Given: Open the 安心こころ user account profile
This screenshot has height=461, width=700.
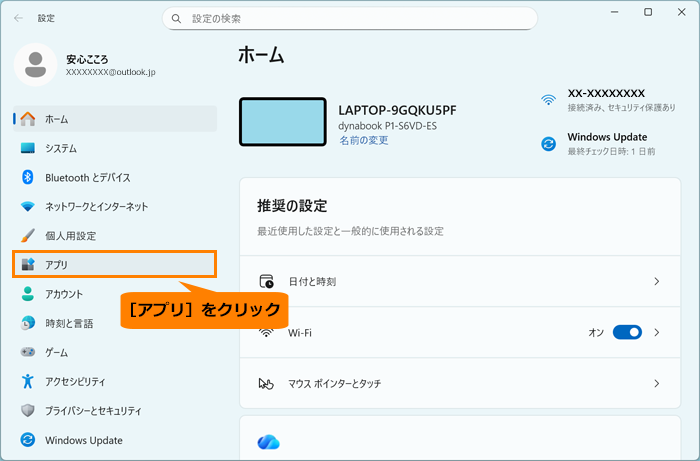Looking at the screenshot, I should click(x=90, y=65).
